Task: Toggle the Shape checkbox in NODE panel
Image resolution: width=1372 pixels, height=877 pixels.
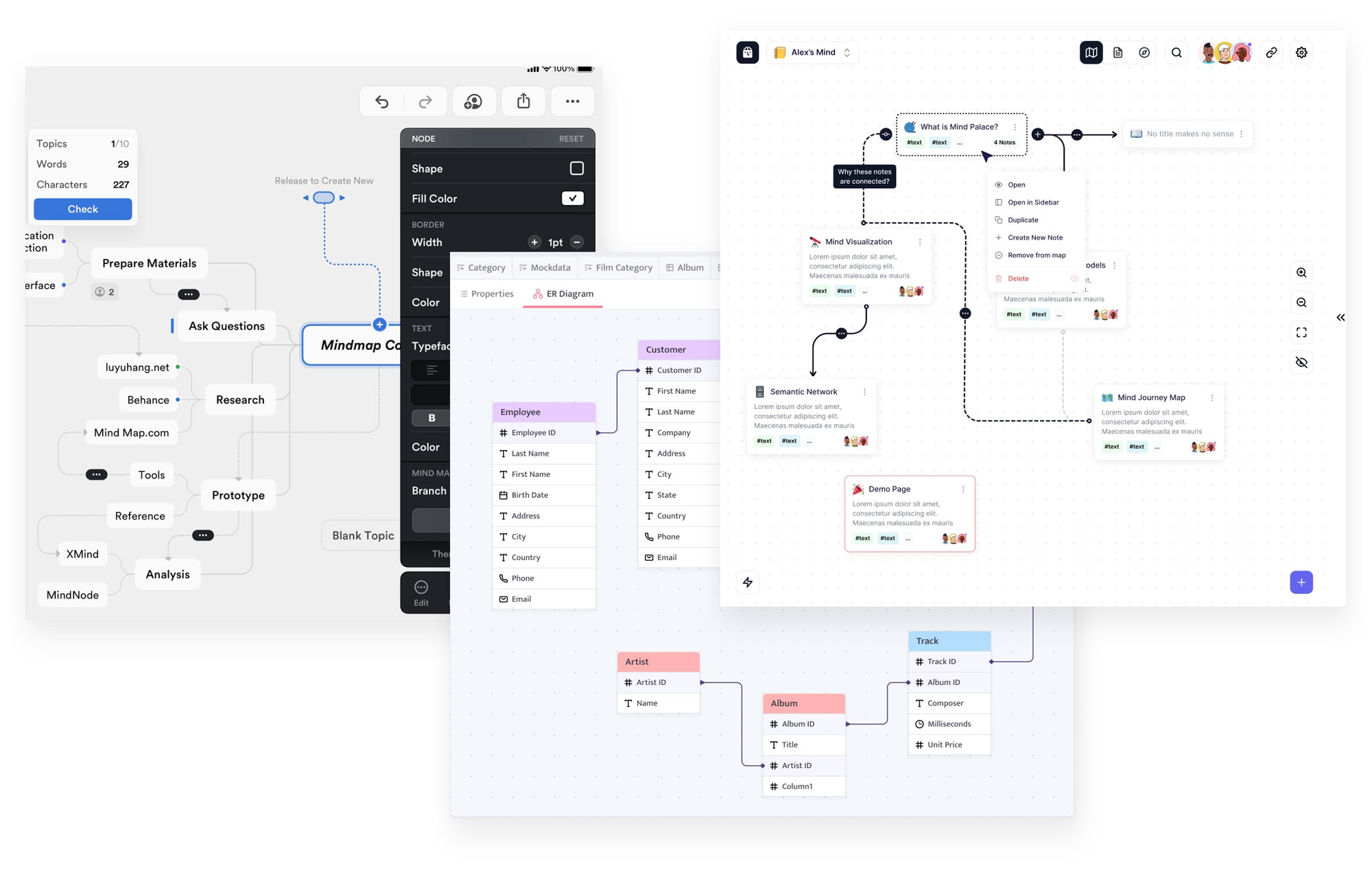Action: click(577, 168)
